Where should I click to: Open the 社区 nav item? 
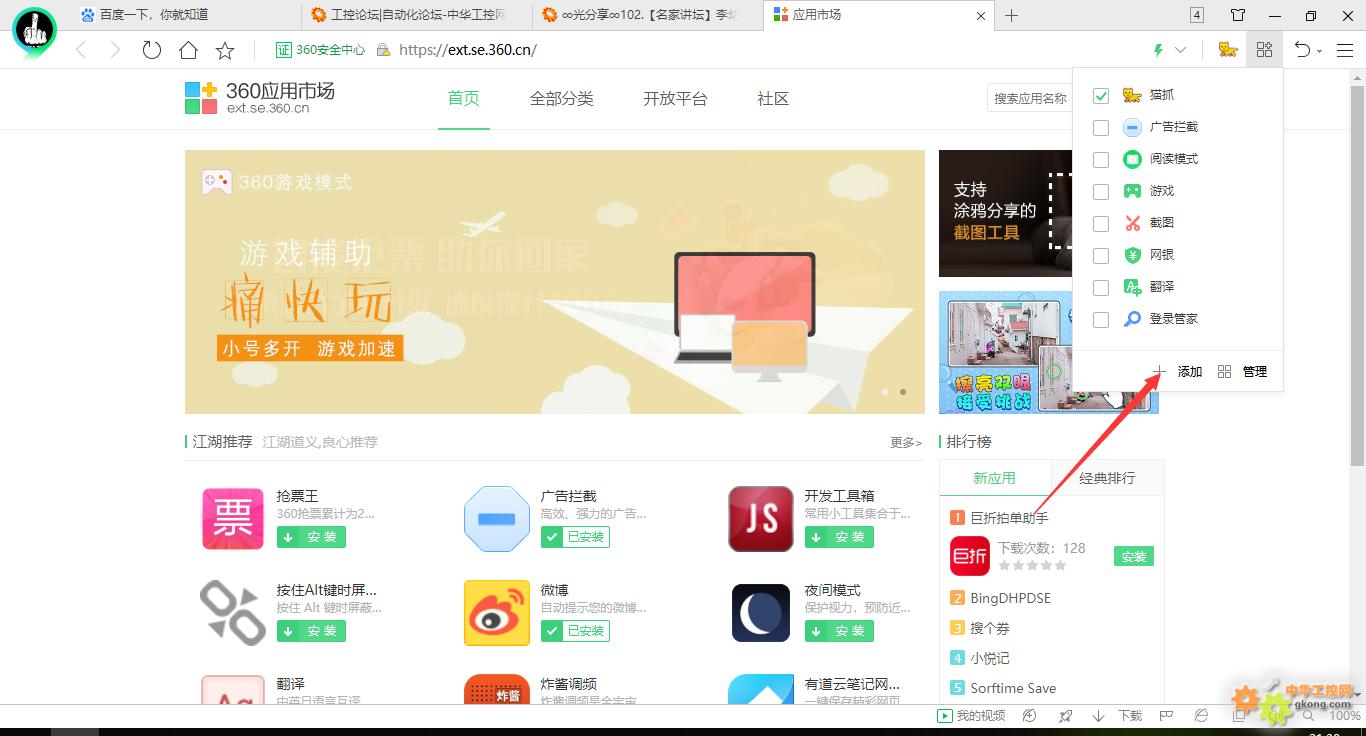click(773, 98)
